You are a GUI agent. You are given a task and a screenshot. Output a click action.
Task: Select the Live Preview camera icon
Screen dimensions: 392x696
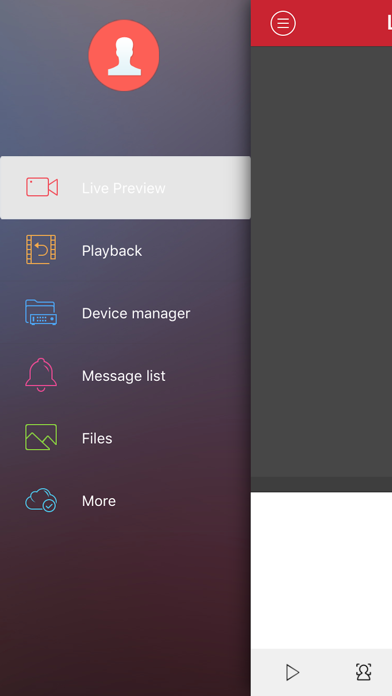pos(42,187)
